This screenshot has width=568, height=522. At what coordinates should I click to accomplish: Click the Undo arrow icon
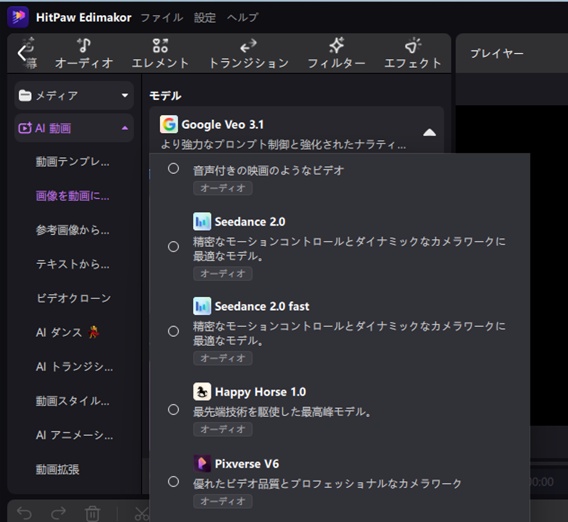tap(25, 513)
